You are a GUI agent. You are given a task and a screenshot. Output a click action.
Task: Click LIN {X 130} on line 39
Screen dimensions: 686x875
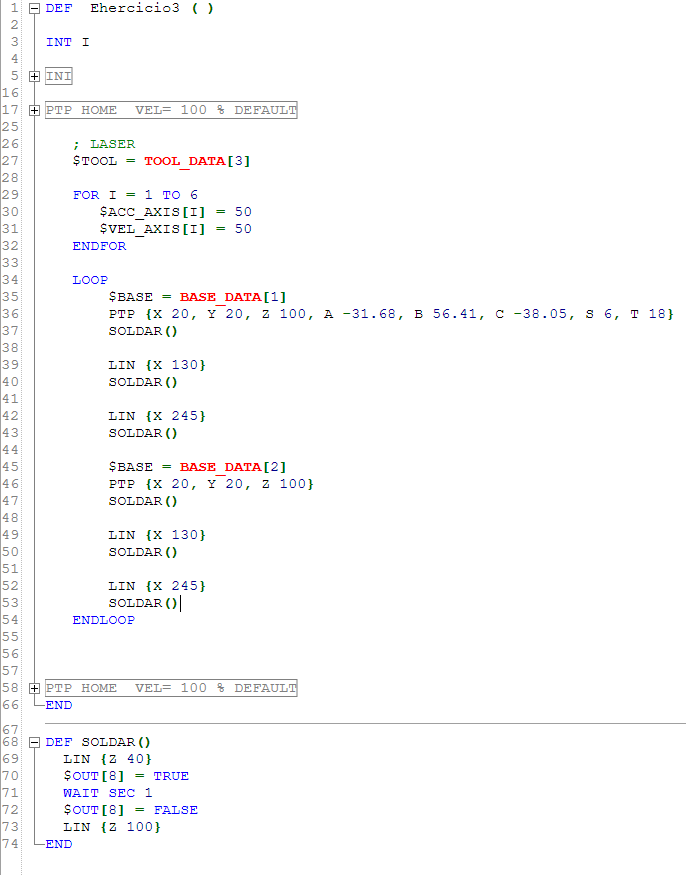(x=157, y=365)
